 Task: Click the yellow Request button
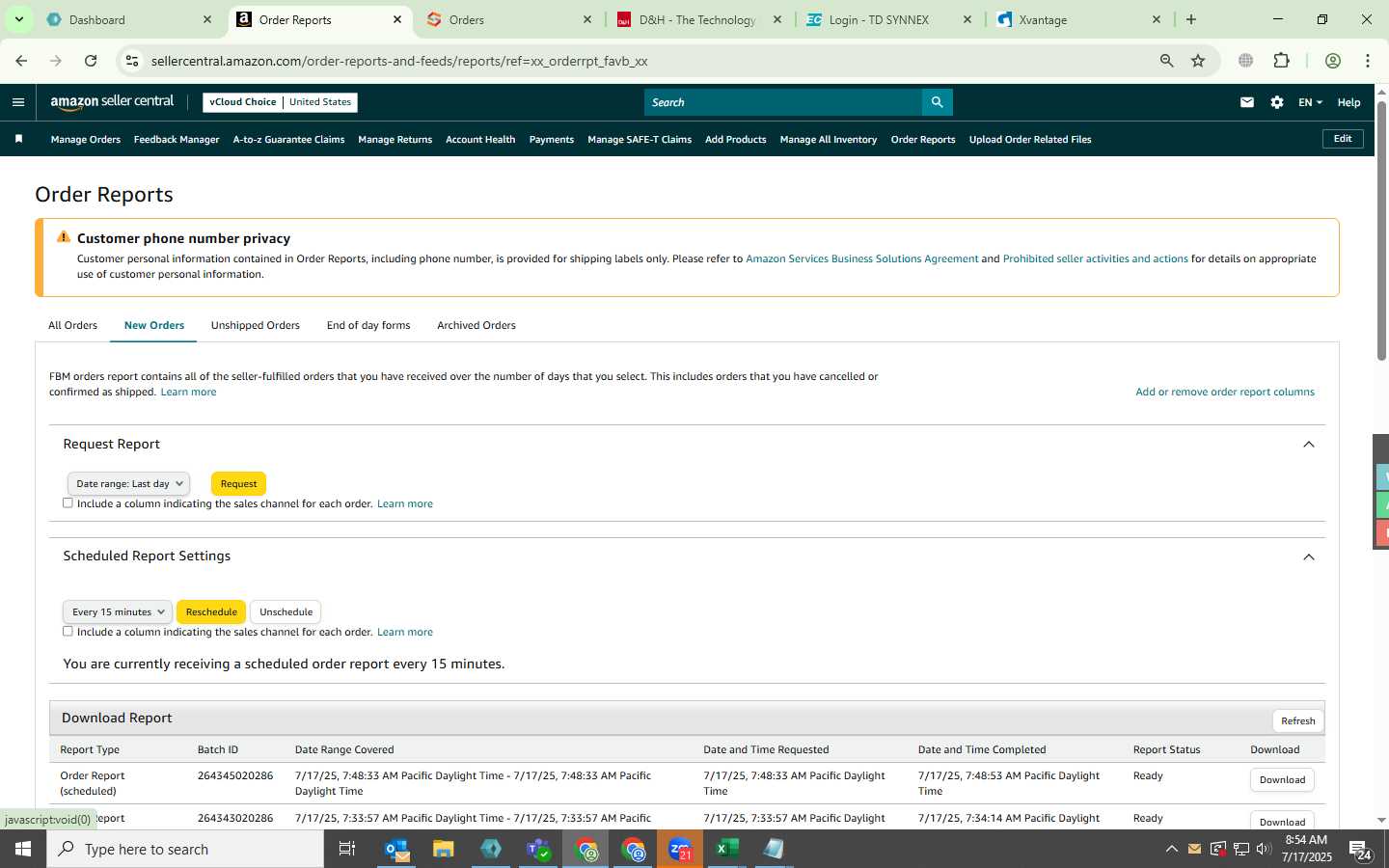click(238, 483)
